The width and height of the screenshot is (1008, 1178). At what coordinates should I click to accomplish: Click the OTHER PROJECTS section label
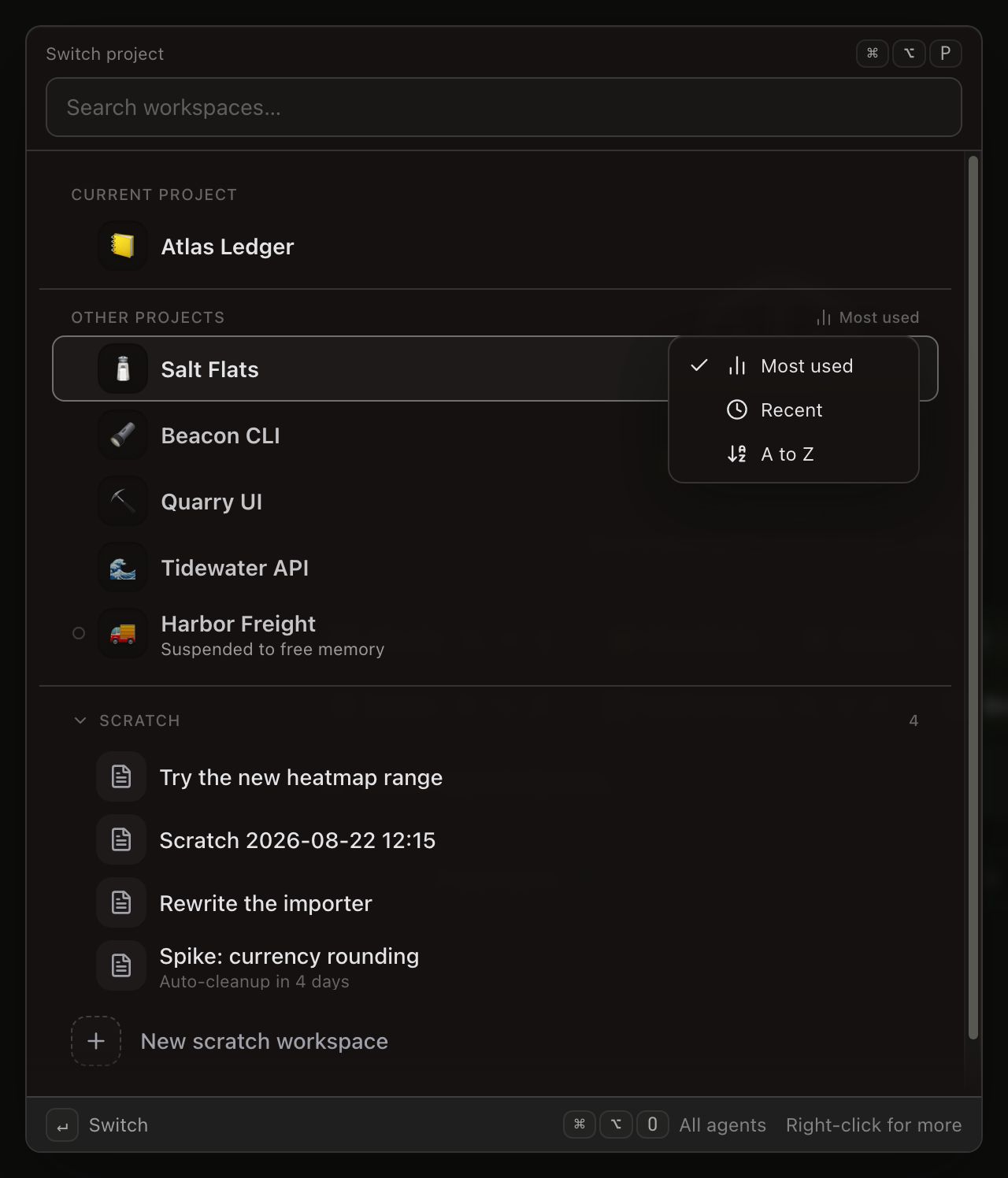(x=148, y=317)
